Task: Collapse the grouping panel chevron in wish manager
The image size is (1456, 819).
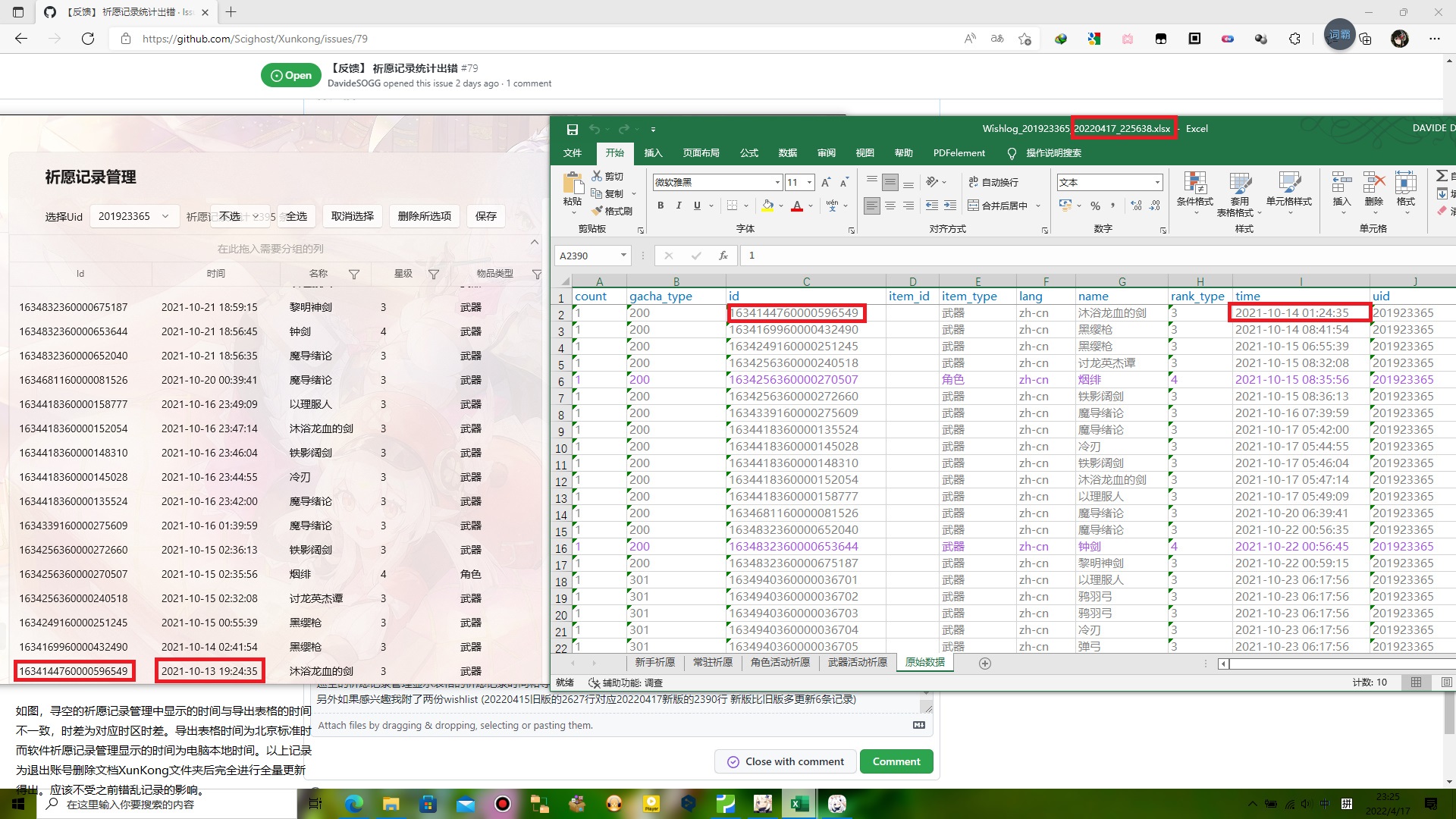Action: coord(535,242)
